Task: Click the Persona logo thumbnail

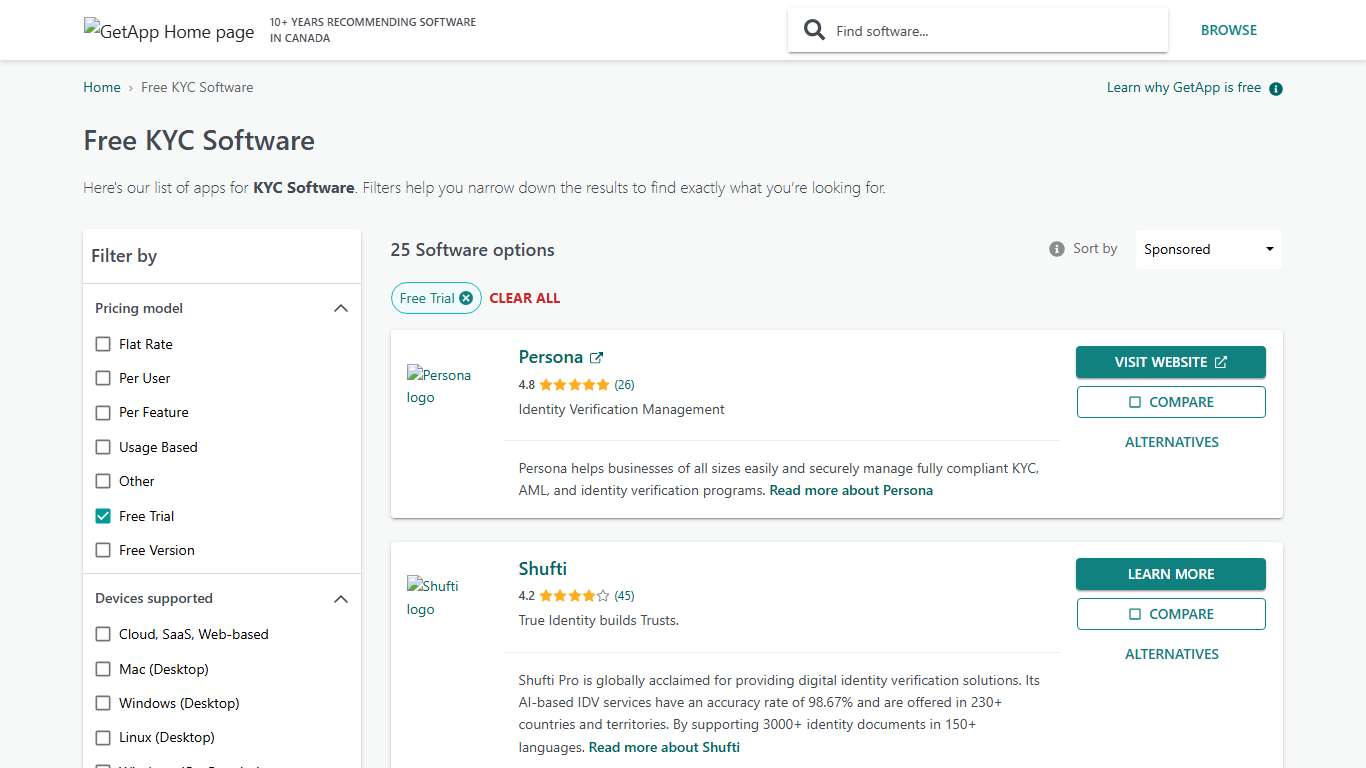Action: coord(440,386)
